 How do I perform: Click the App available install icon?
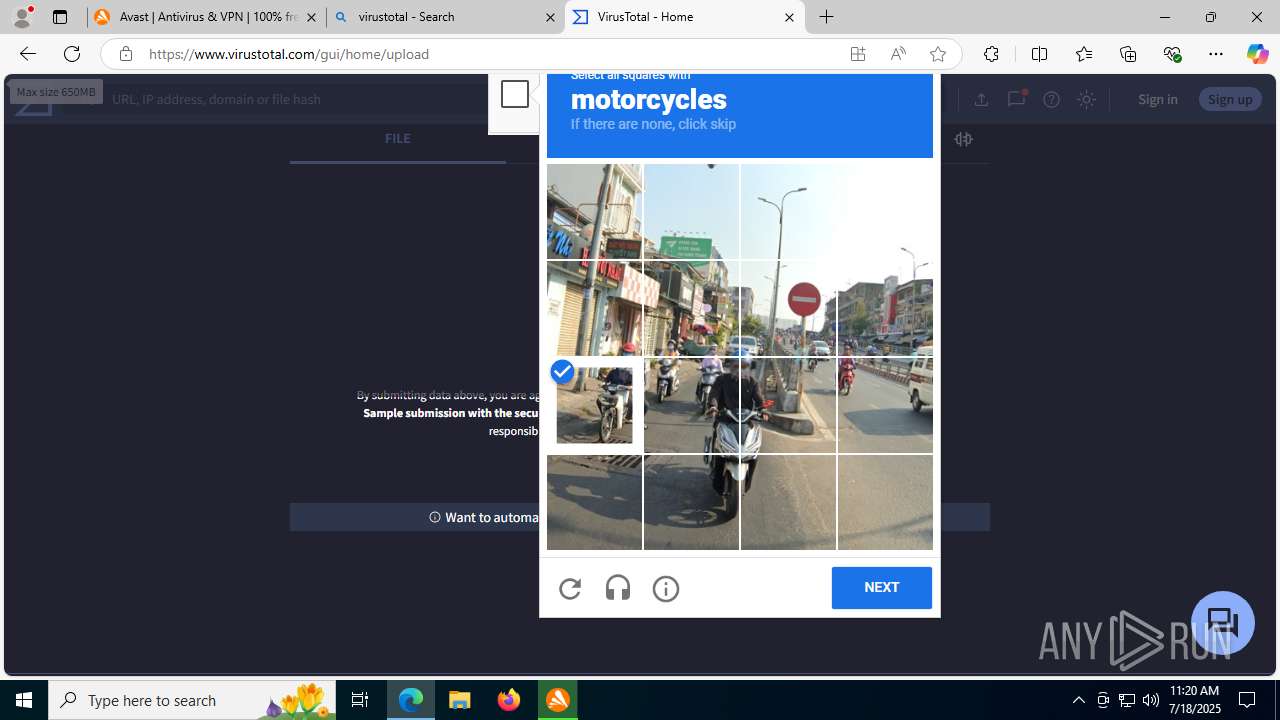coord(858,54)
